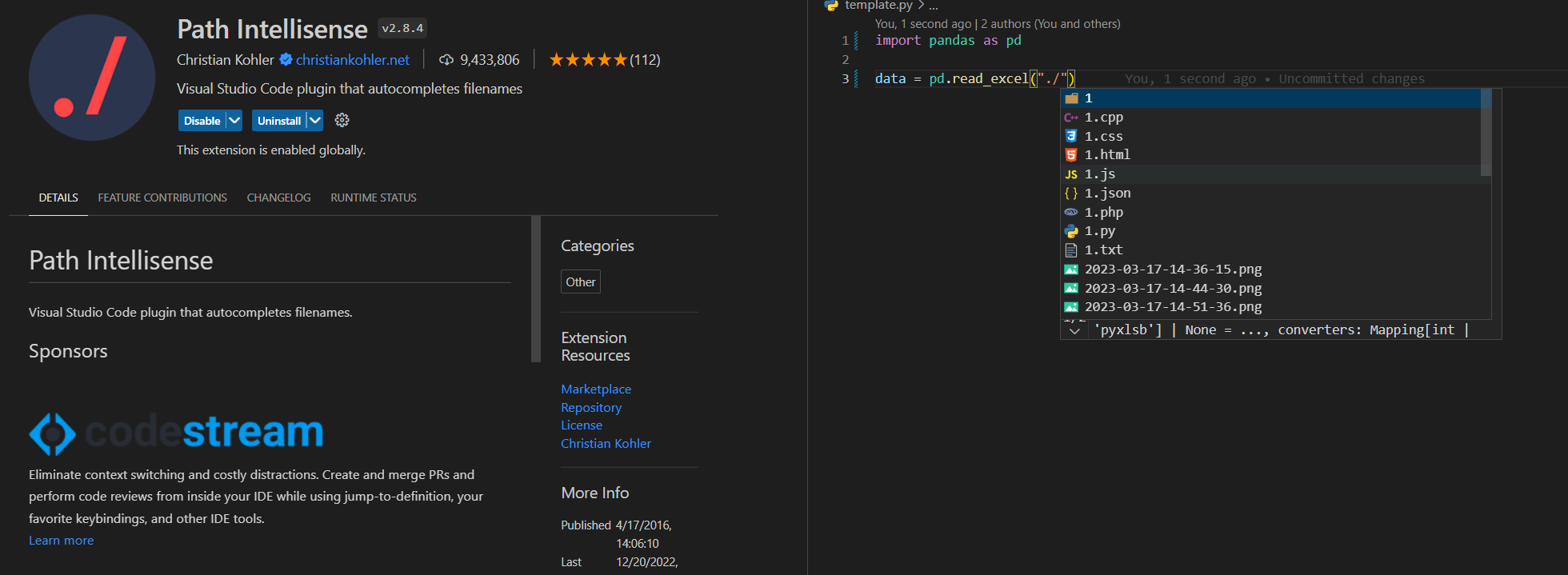Choose 1.txt in the suggestion list
Viewport: 1568px width, 575px height.
point(1275,250)
